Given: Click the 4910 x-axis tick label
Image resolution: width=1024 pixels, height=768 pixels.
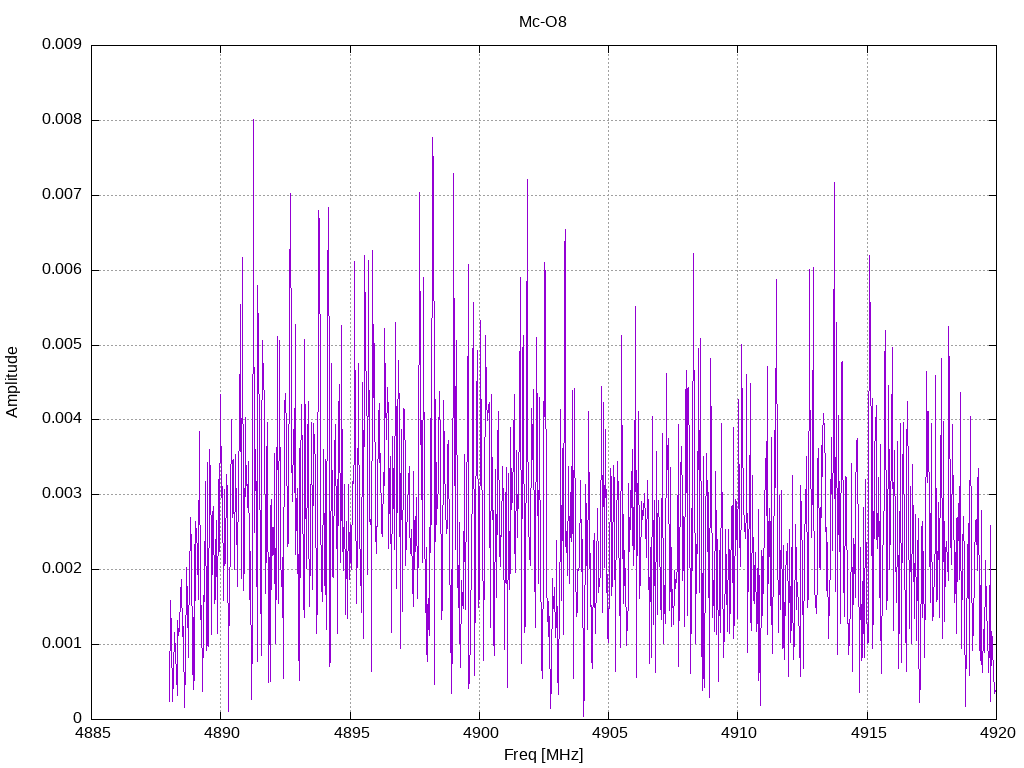Looking at the screenshot, I should (739, 733).
